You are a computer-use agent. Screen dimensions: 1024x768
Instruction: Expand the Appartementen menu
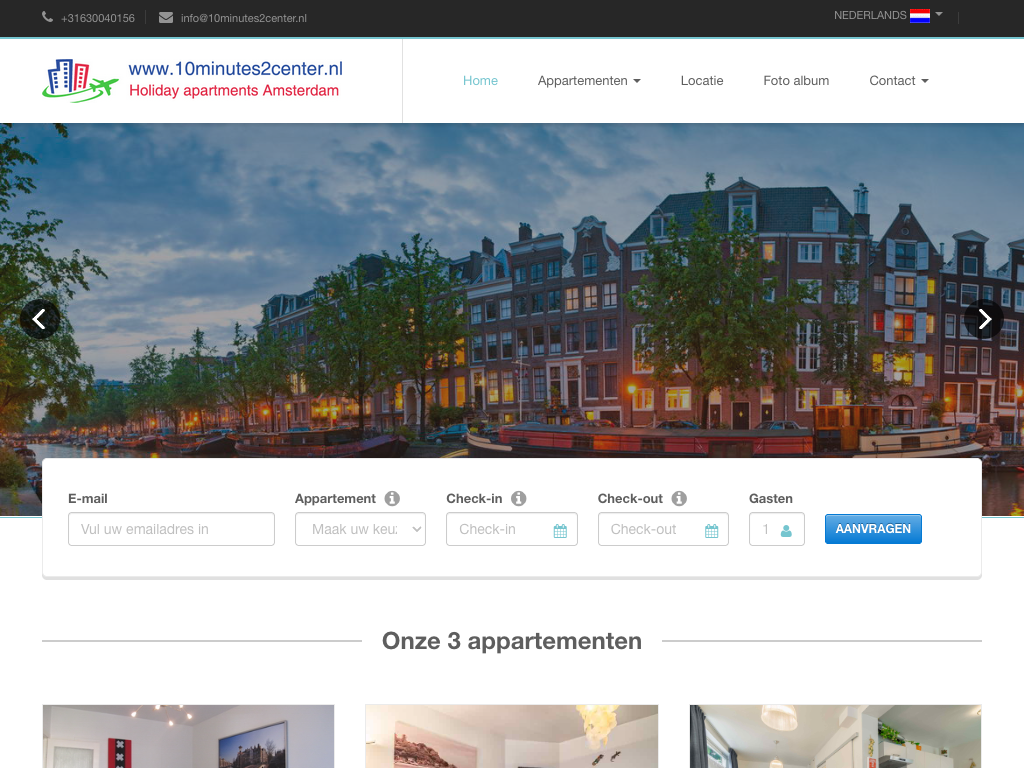click(x=589, y=81)
